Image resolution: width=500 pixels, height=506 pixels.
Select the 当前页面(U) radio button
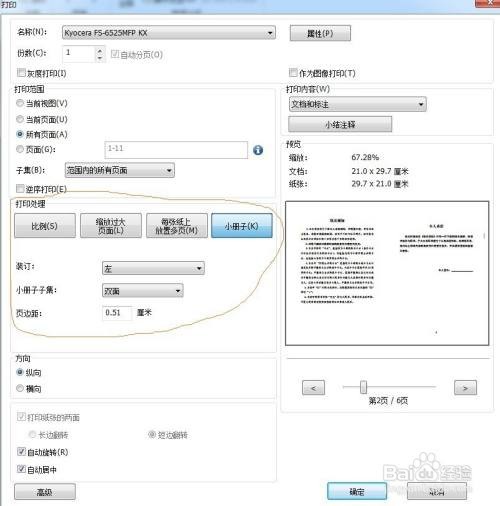(20, 119)
